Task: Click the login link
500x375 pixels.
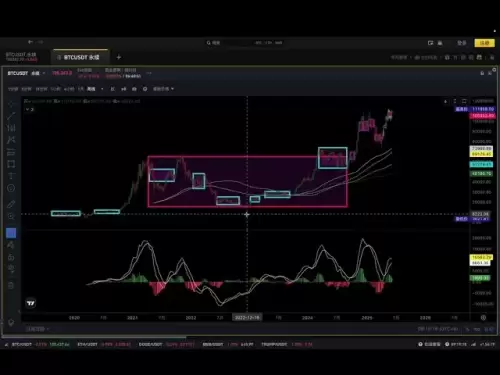Action: tap(461, 43)
